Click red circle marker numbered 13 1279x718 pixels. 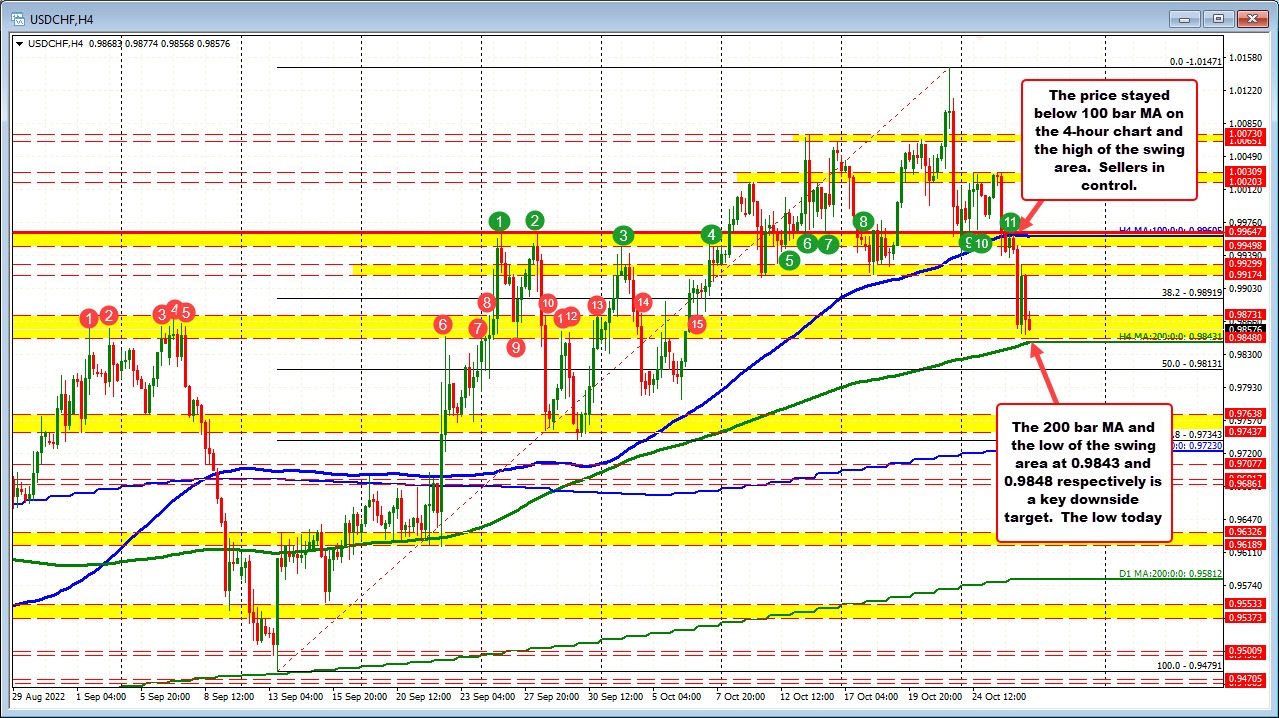click(596, 306)
